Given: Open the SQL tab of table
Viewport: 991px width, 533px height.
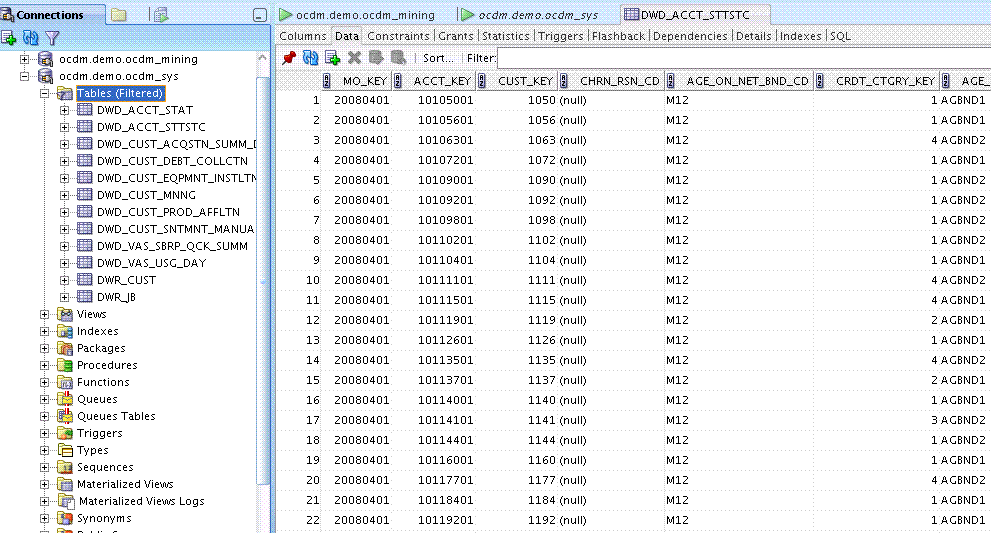Looking at the screenshot, I should 840,36.
